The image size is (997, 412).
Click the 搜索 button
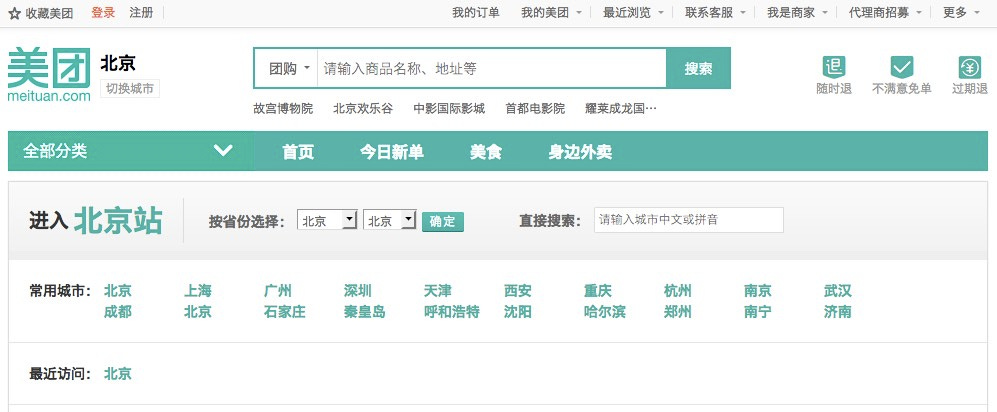pyautogui.click(x=698, y=68)
